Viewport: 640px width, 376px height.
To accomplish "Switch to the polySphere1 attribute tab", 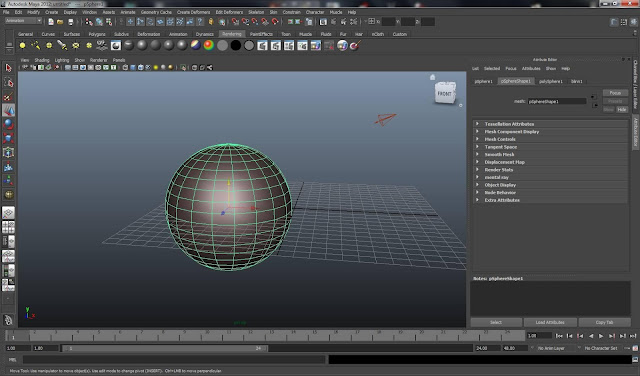I will [551, 81].
